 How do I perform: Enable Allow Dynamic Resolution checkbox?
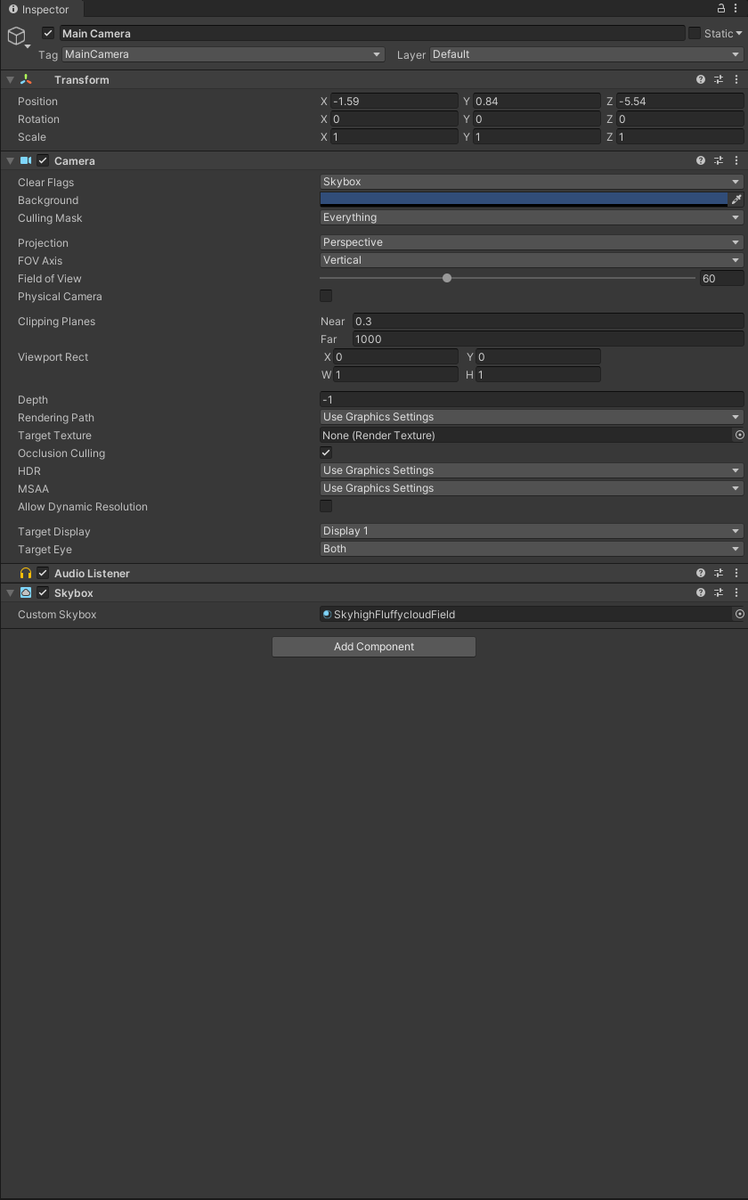[x=326, y=506]
